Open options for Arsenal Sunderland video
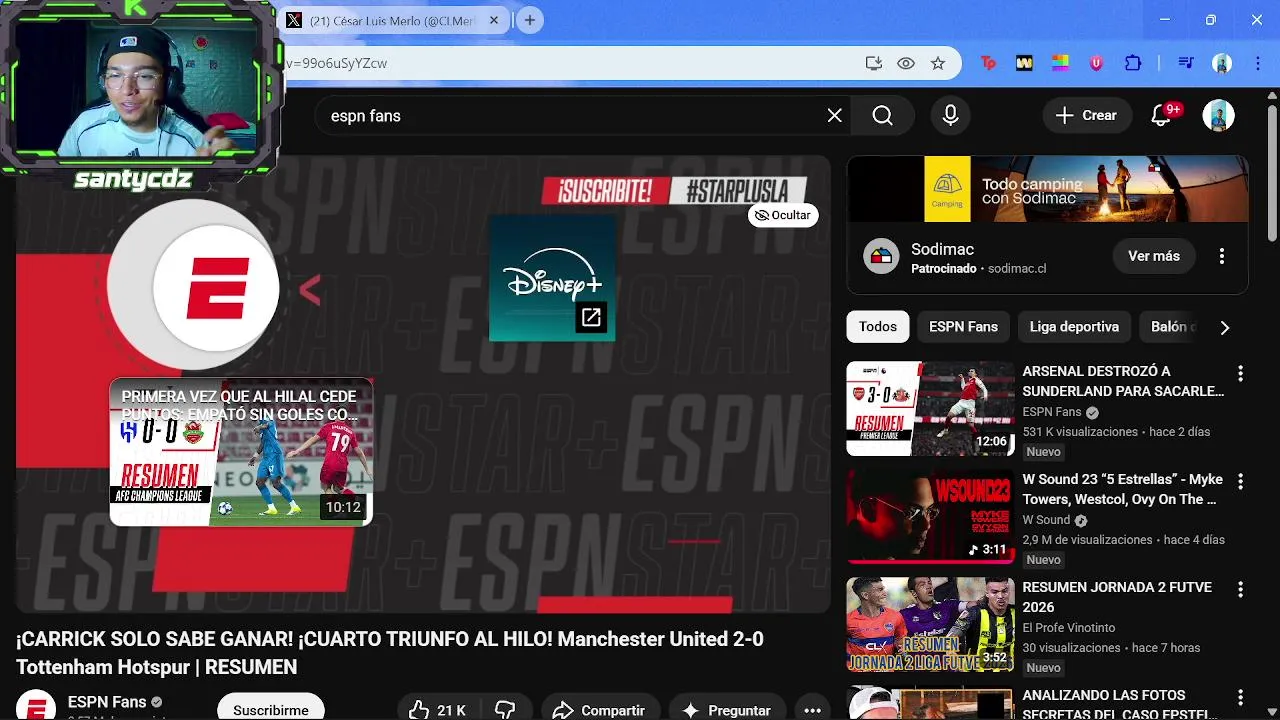This screenshot has height=720, width=1280. (x=1240, y=374)
